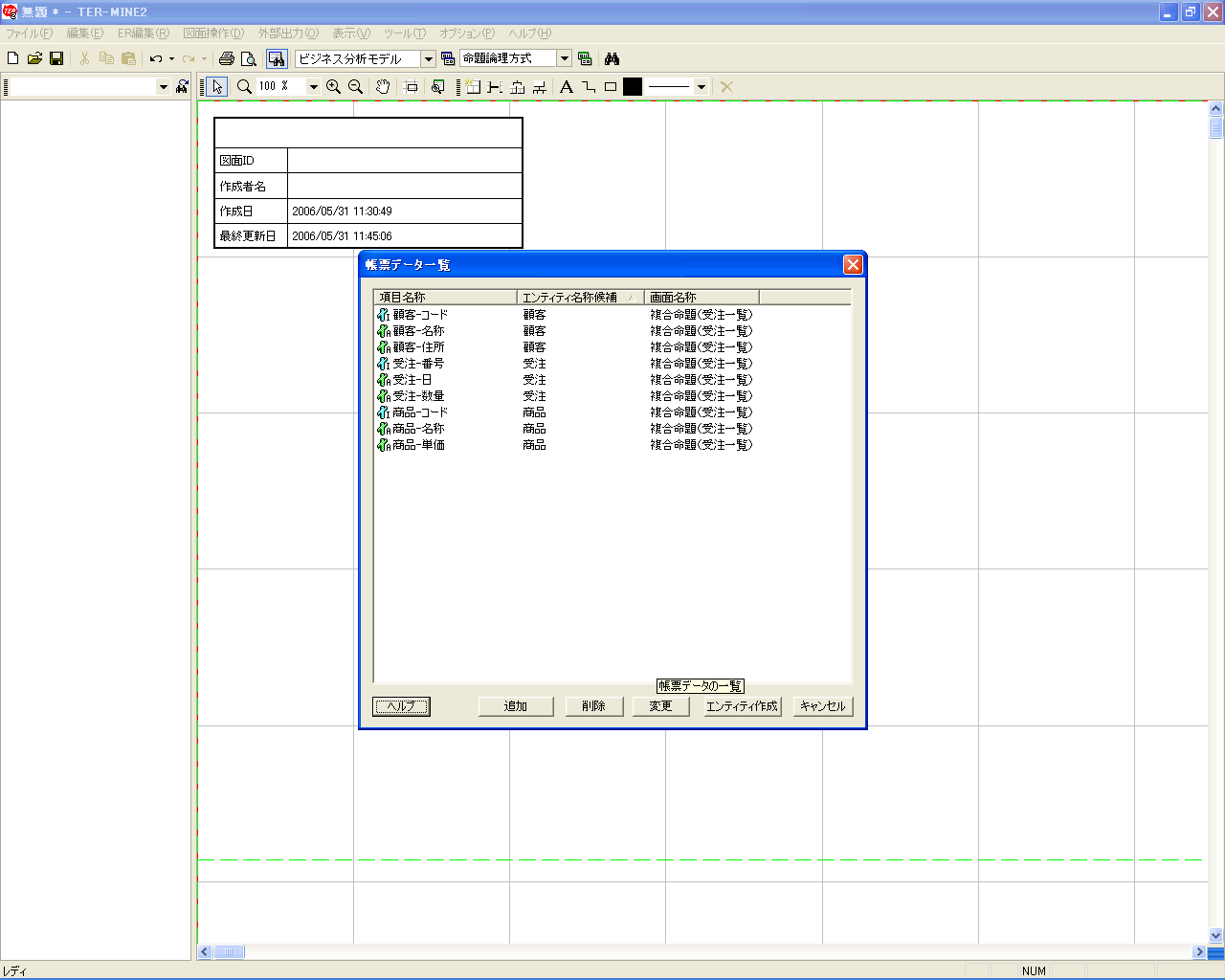Open a file using the folder icon
The width and height of the screenshot is (1225, 980).
tap(34, 58)
